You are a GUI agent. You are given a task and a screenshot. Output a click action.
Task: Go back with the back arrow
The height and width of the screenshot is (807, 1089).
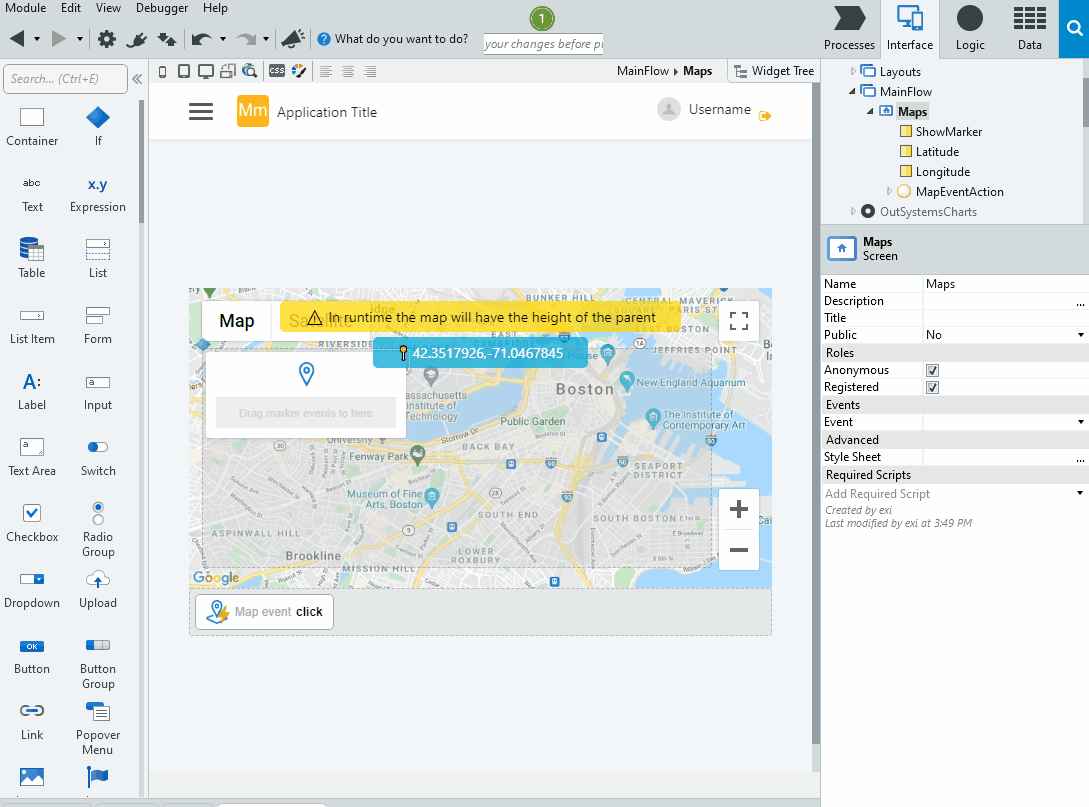coord(17,39)
